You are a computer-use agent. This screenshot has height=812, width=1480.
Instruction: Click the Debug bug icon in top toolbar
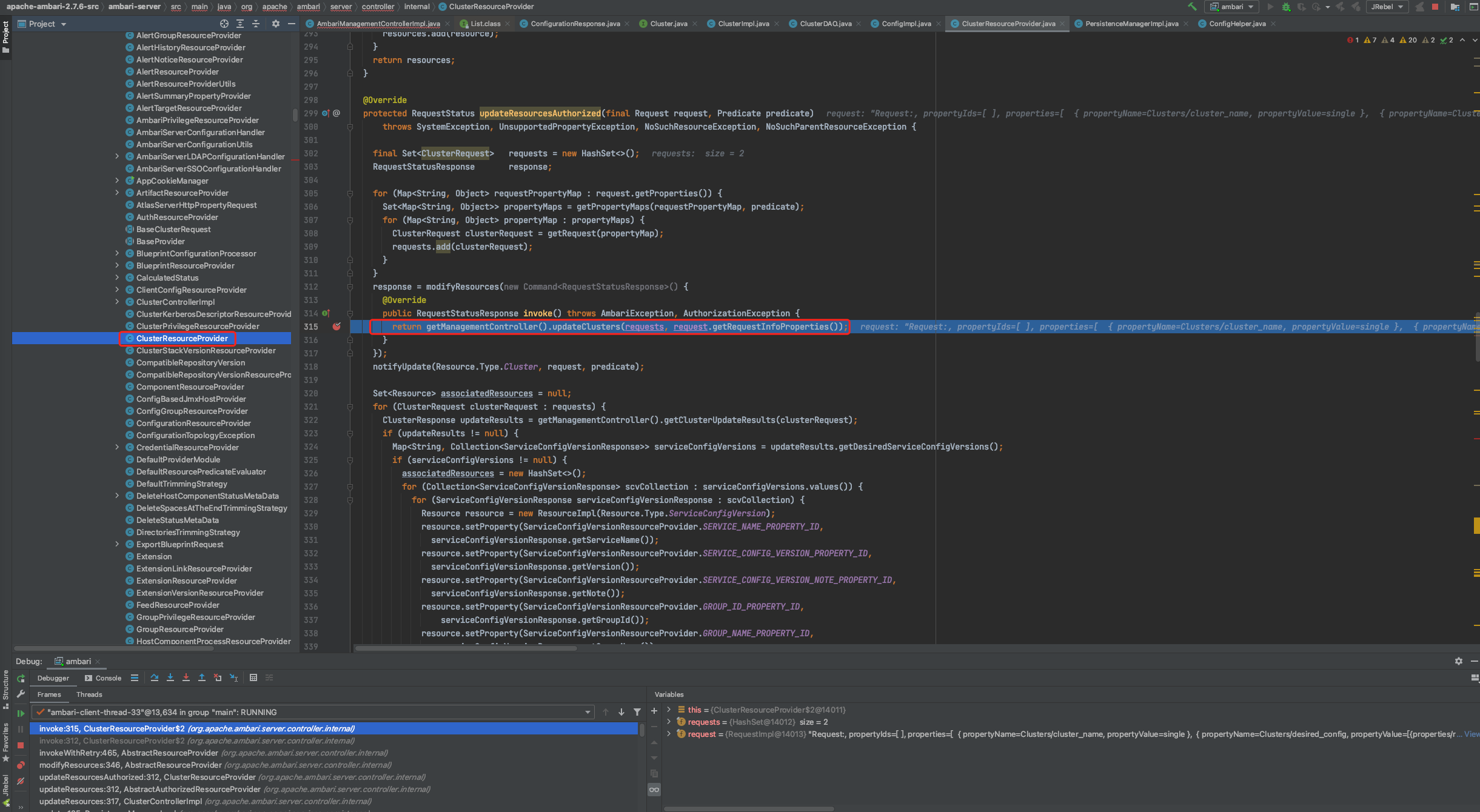click(1286, 7)
